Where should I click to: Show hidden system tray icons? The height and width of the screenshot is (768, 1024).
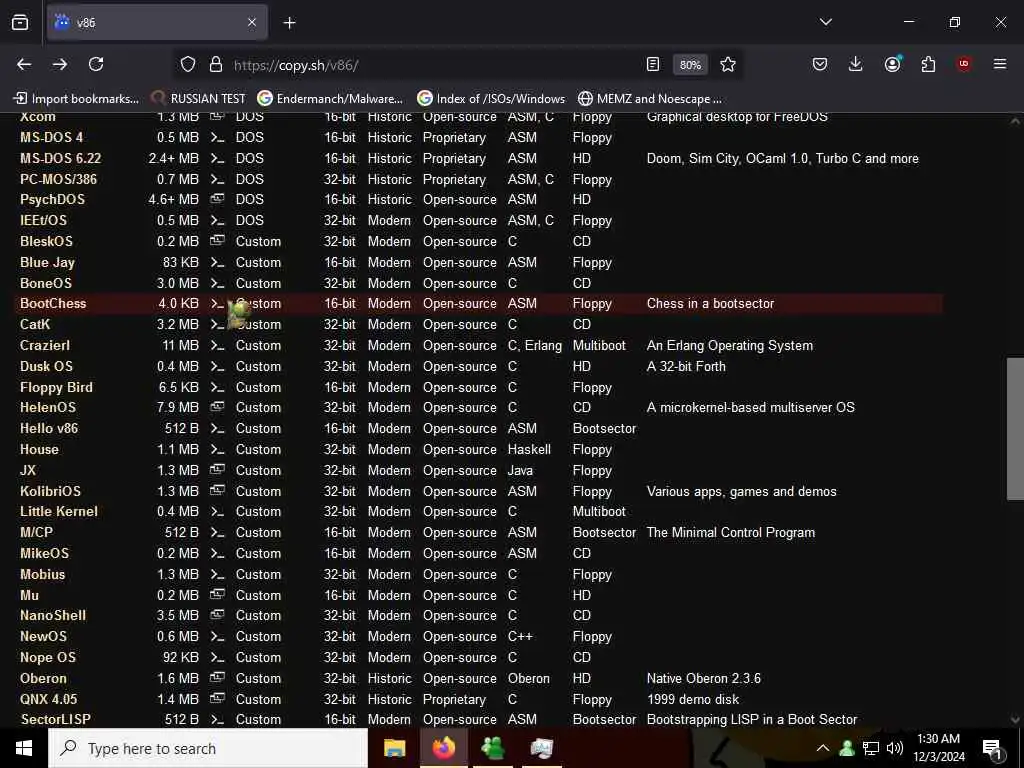click(x=823, y=748)
